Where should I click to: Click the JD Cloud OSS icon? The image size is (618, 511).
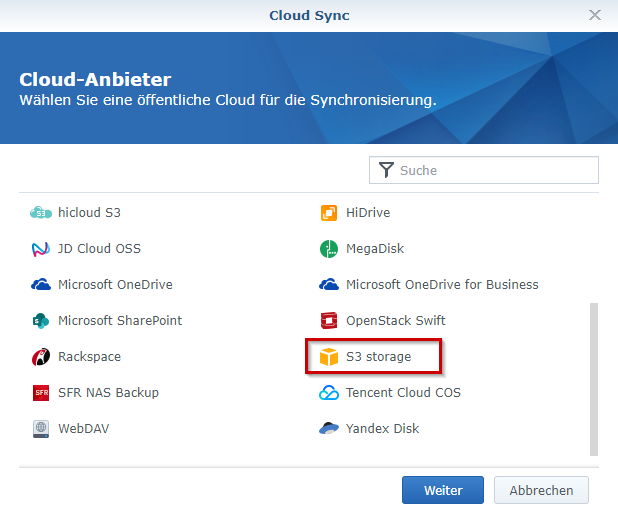pyautogui.click(x=41, y=248)
